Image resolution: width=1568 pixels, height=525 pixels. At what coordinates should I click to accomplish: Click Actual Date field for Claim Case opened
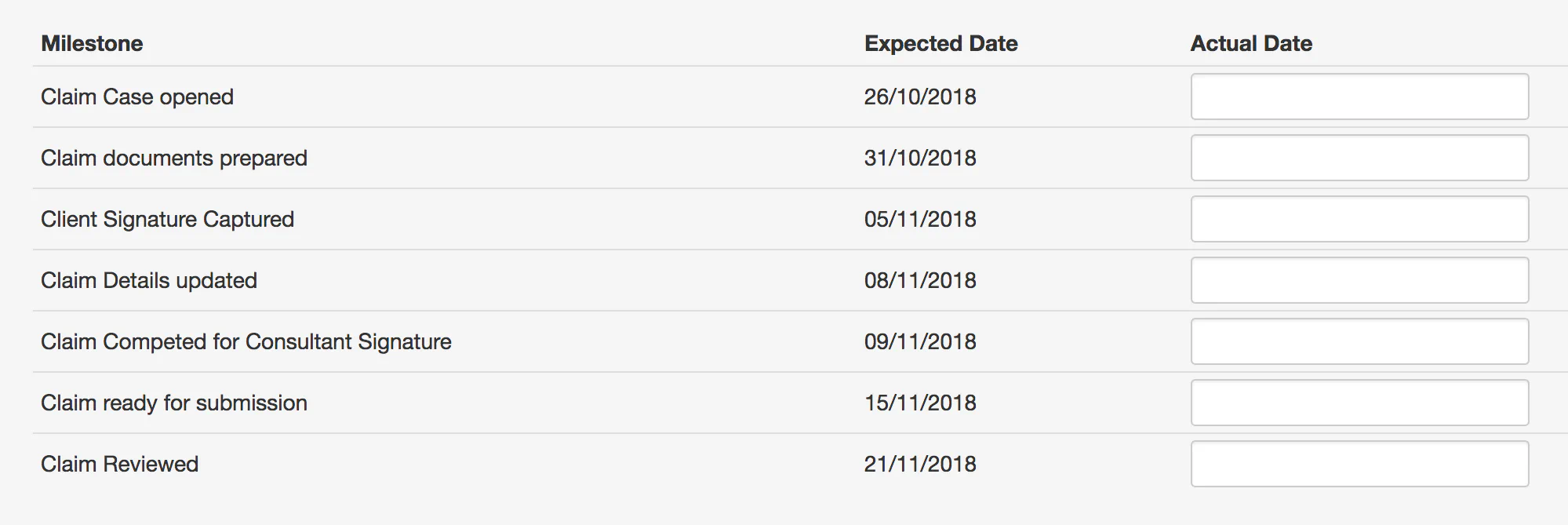tap(1359, 97)
